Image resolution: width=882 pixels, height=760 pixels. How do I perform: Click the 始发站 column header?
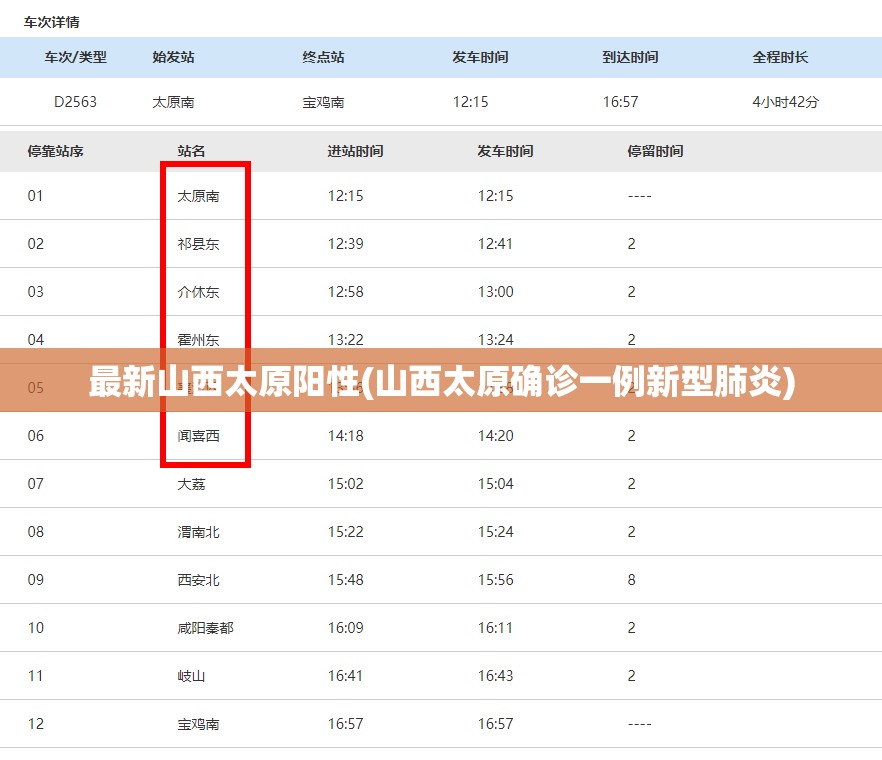173,57
